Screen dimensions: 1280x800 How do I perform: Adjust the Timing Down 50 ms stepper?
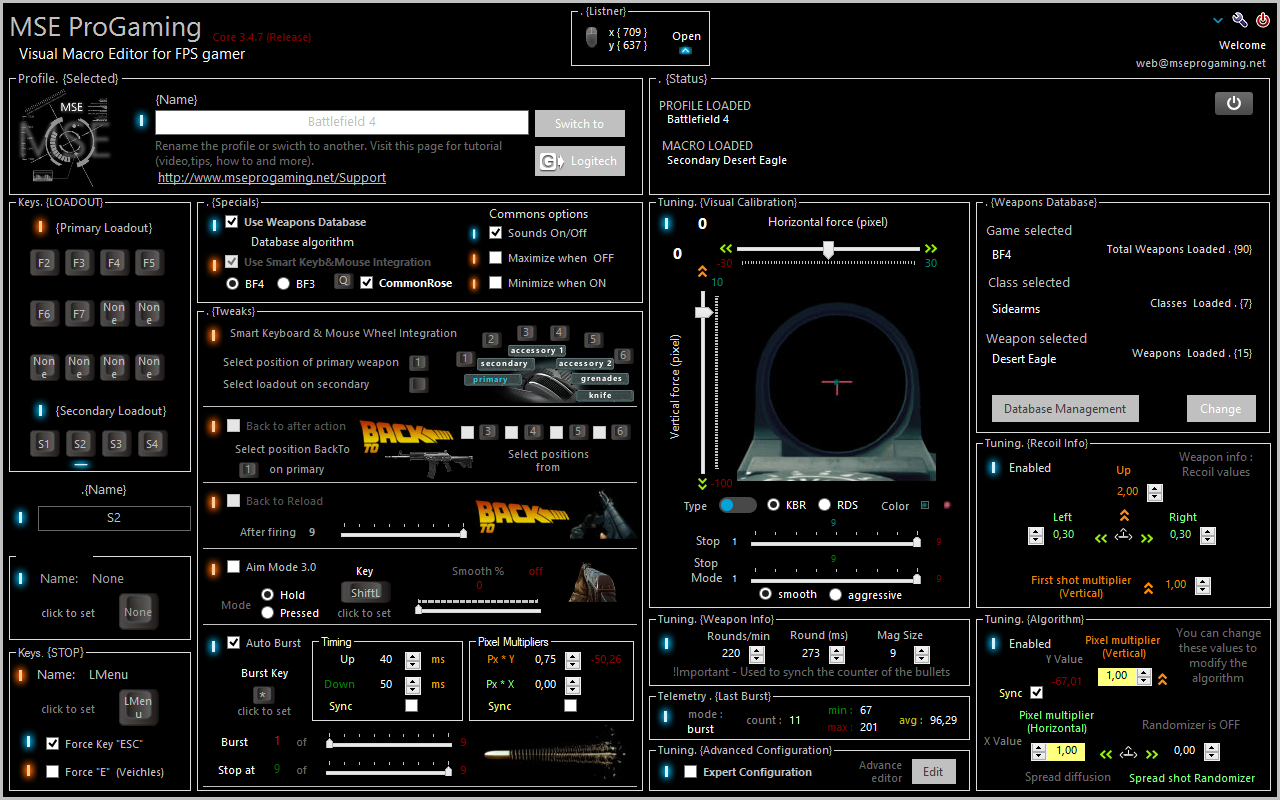(413, 685)
